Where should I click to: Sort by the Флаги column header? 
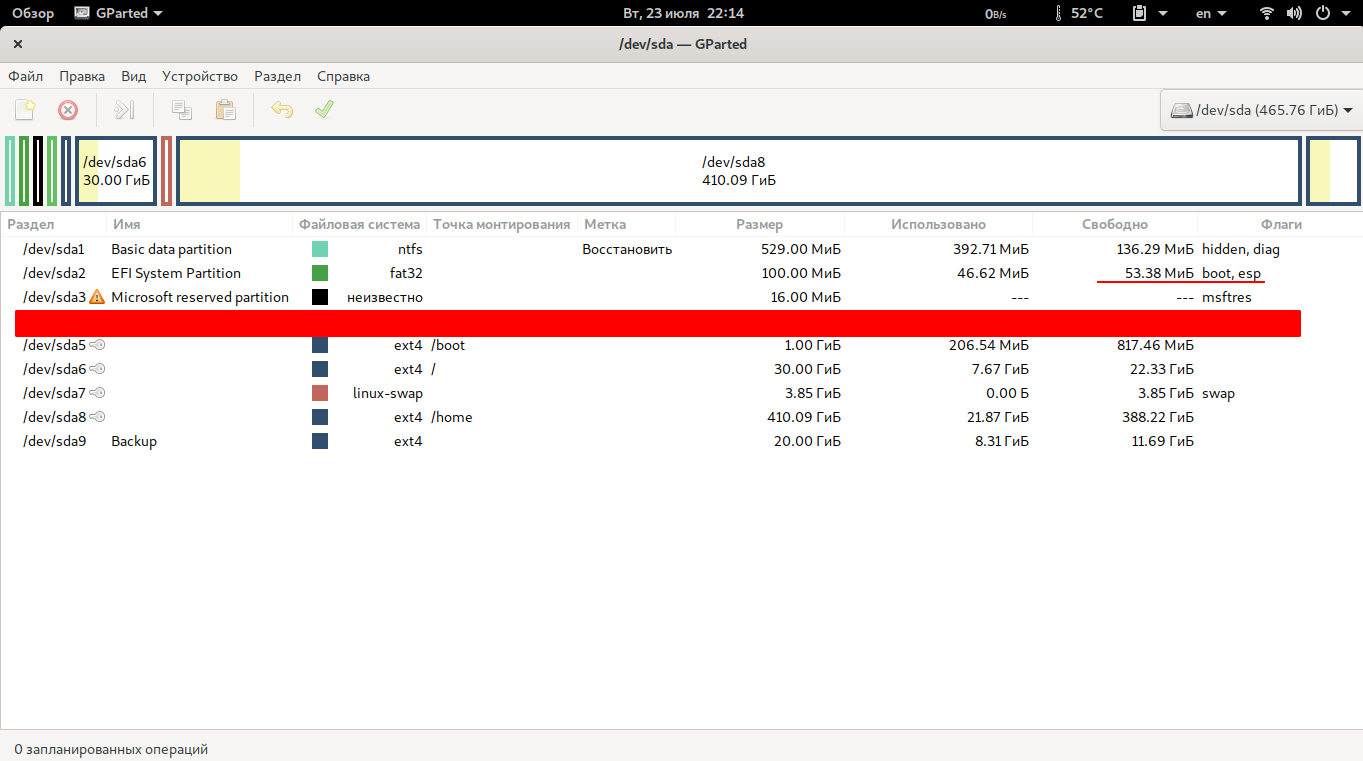[1281, 224]
